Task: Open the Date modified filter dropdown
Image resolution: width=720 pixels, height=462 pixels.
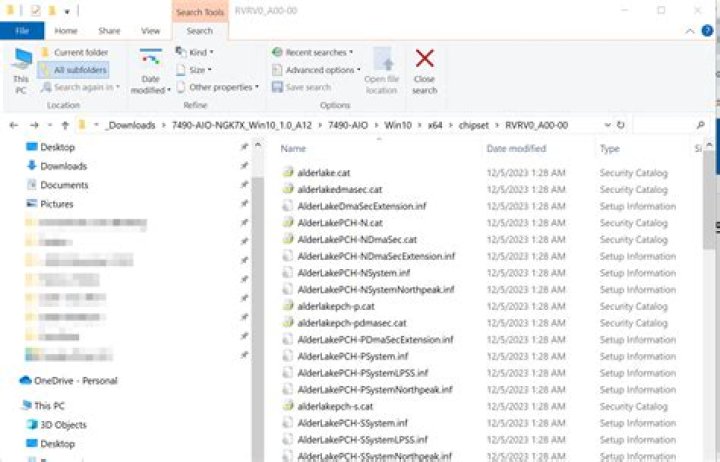Action: [x=150, y=71]
